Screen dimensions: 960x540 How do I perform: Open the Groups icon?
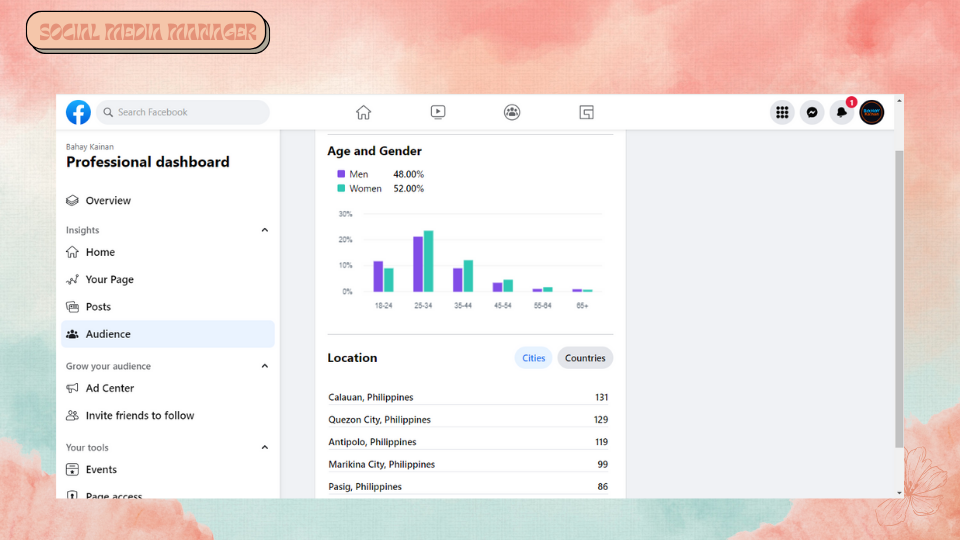click(x=512, y=112)
